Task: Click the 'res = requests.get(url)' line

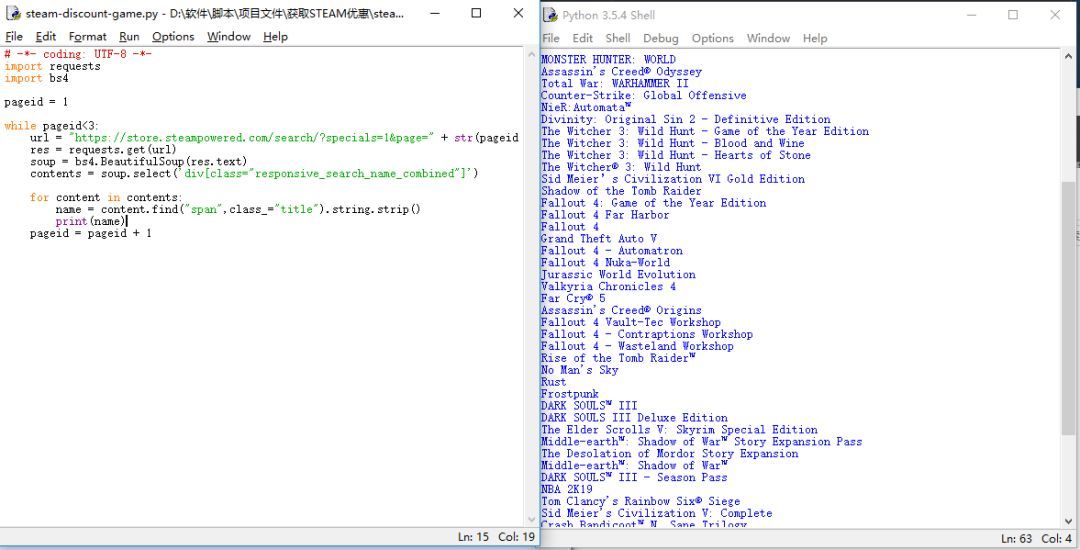Action: coord(103,149)
